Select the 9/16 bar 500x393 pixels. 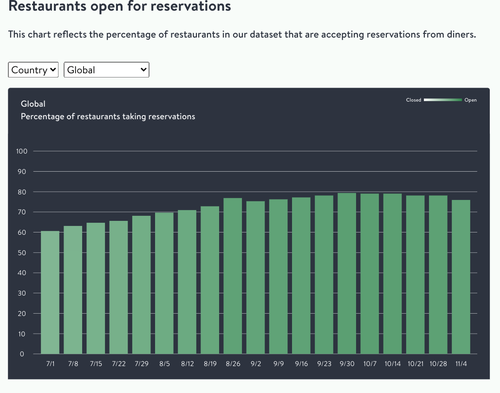[301, 275]
